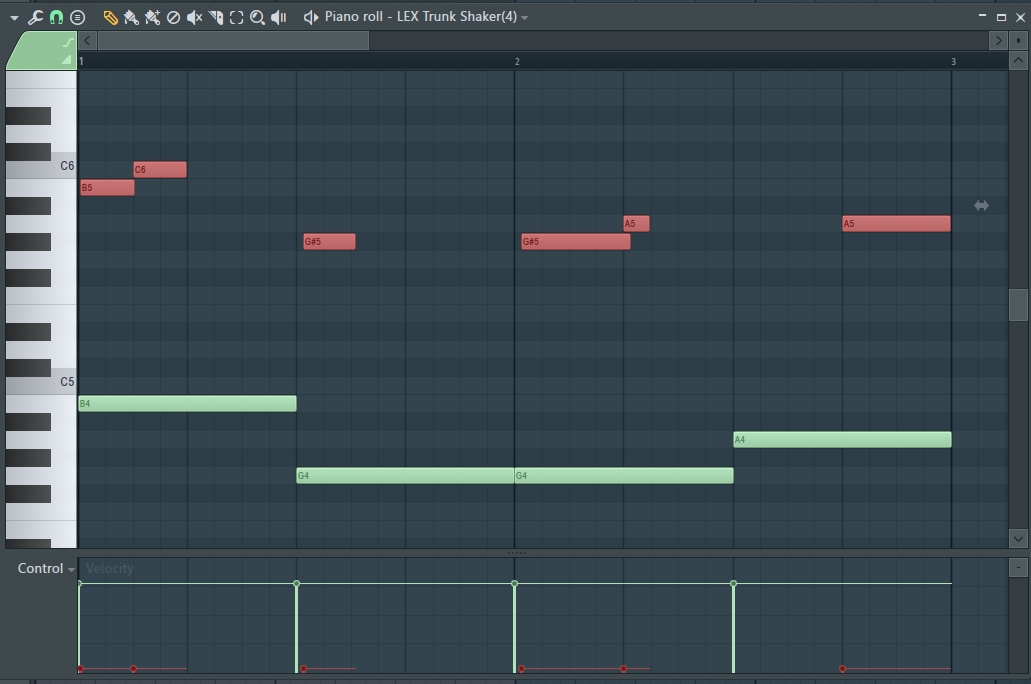Image resolution: width=1031 pixels, height=684 pixels.
Task: Toggle the magnet snap-to-grid icon
Action: click(57, 17)
